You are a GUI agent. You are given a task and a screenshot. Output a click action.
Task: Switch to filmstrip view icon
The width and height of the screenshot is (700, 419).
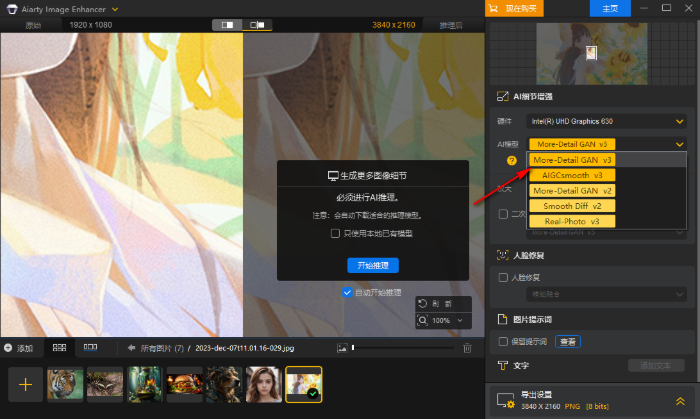click(90, 347)
